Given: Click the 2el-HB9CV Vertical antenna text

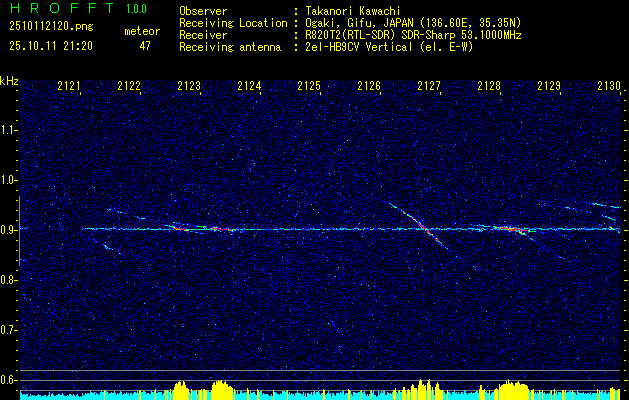Looking at the screenshot, I should click(x=390, y=47).
